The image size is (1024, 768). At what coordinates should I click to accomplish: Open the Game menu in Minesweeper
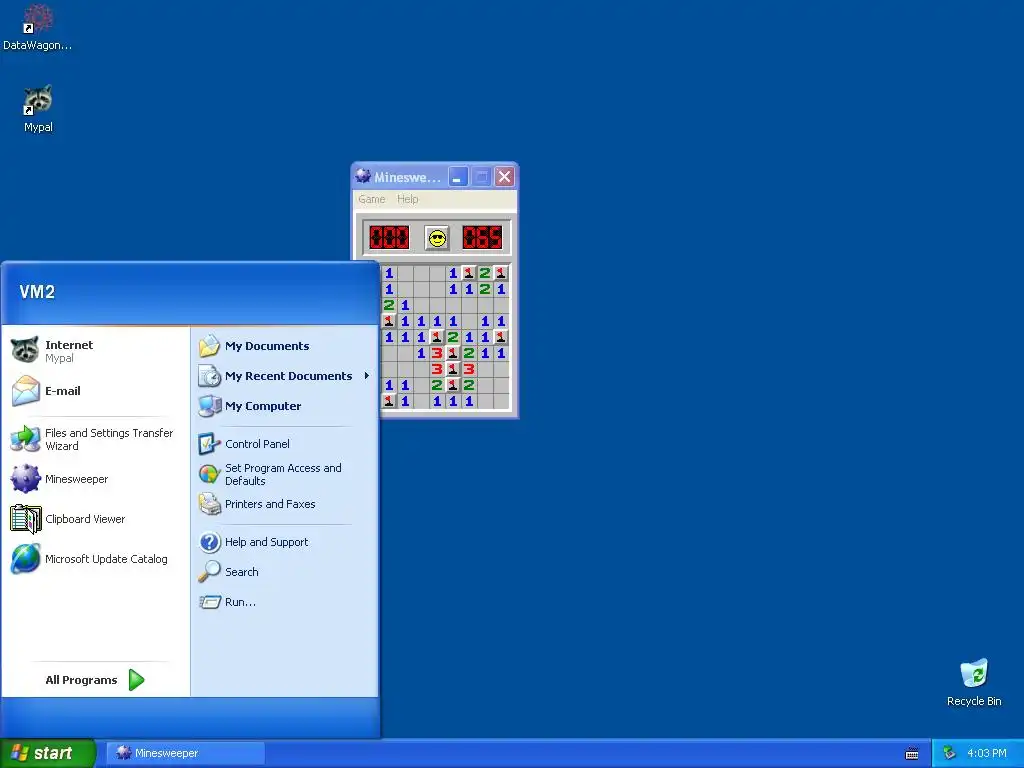click(x=372, y=199)
